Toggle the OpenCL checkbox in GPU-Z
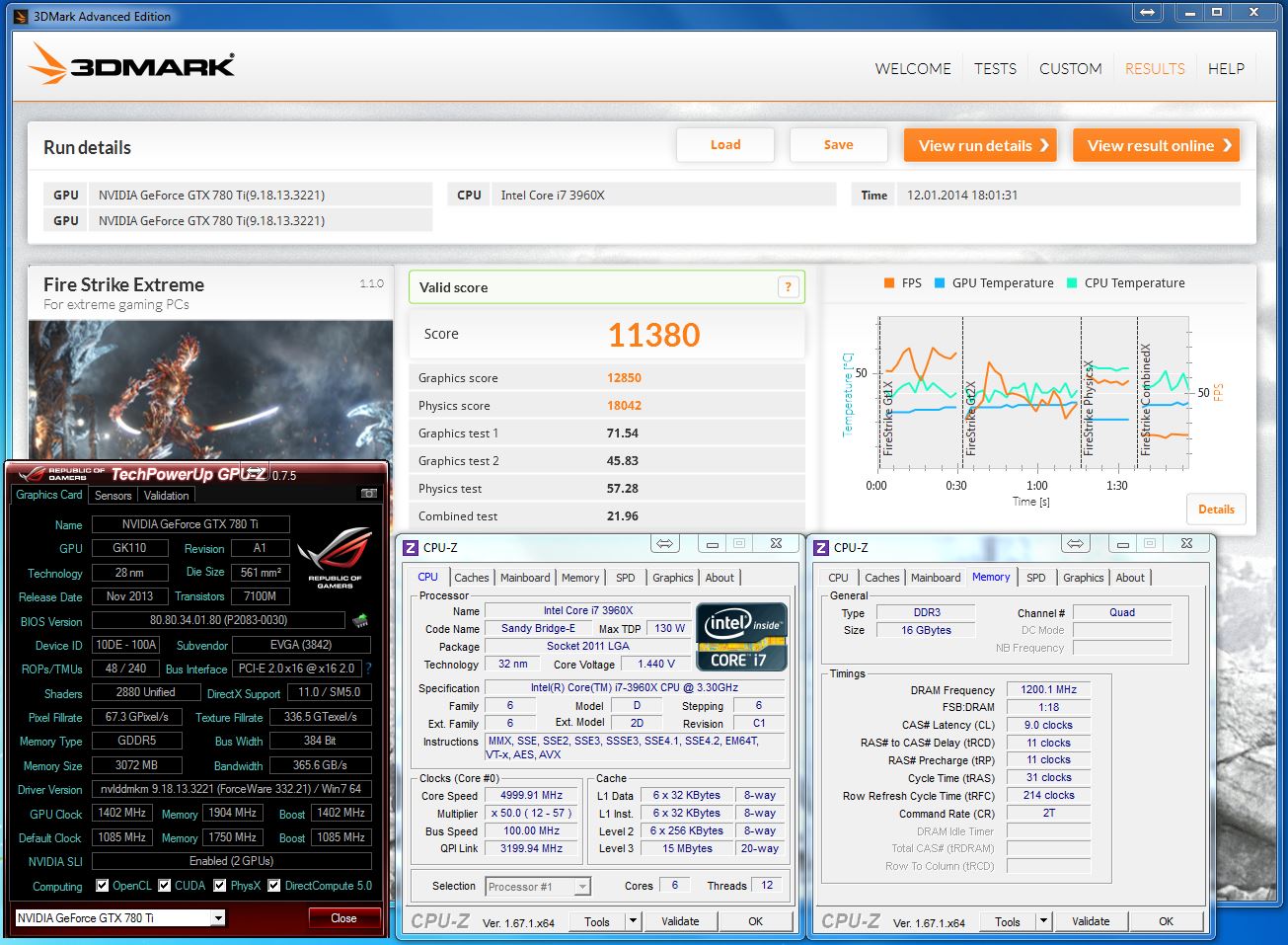 pos(102,886)
